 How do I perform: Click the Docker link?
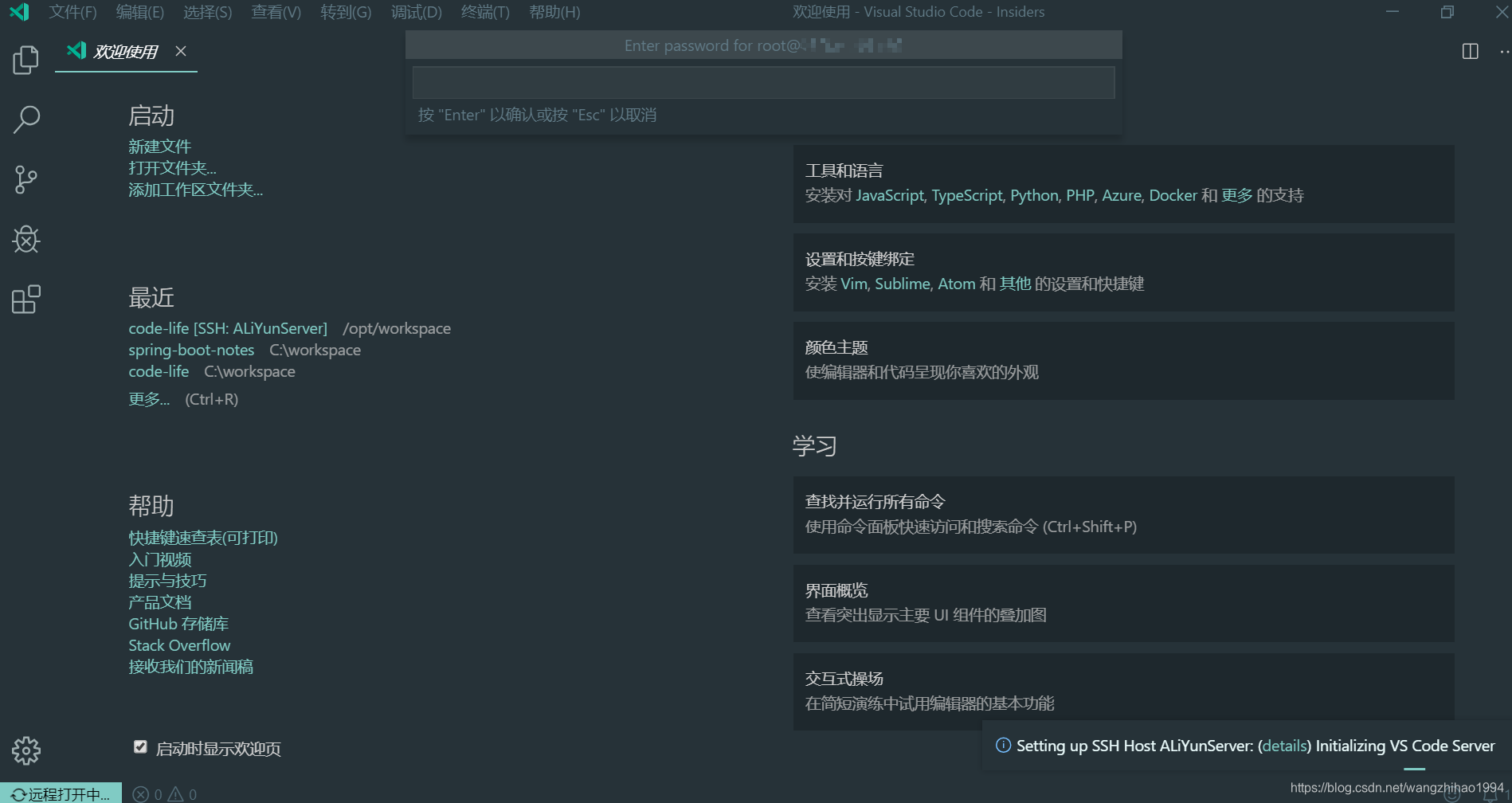[1173, 195]
